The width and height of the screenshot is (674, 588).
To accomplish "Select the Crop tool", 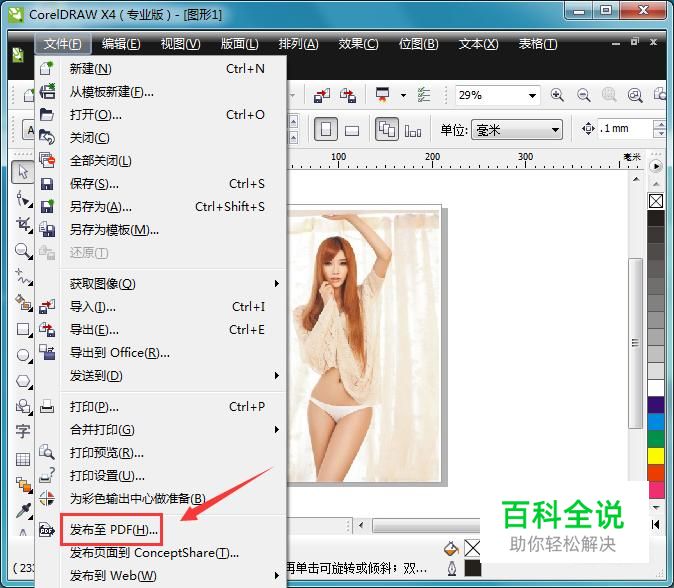I will coord(23,225).
